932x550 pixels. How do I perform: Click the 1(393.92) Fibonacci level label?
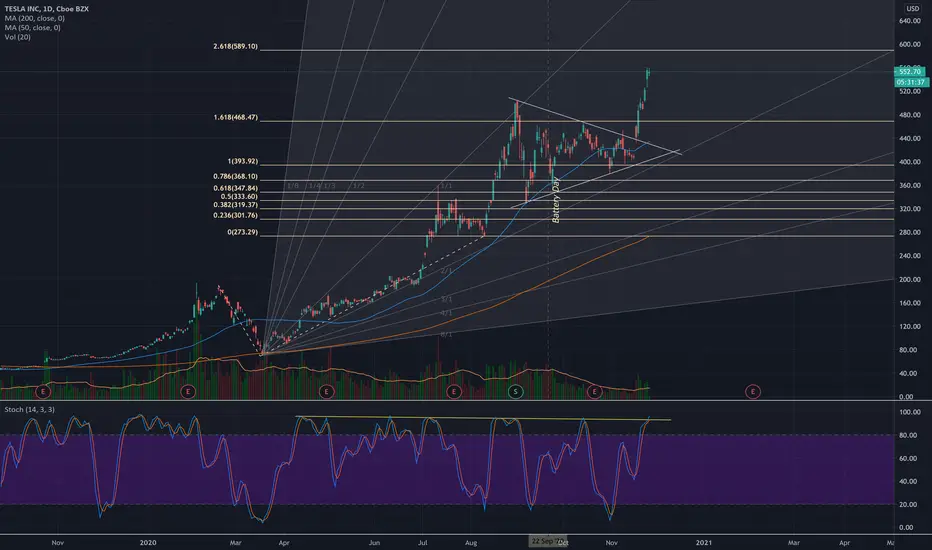[243, 162]
